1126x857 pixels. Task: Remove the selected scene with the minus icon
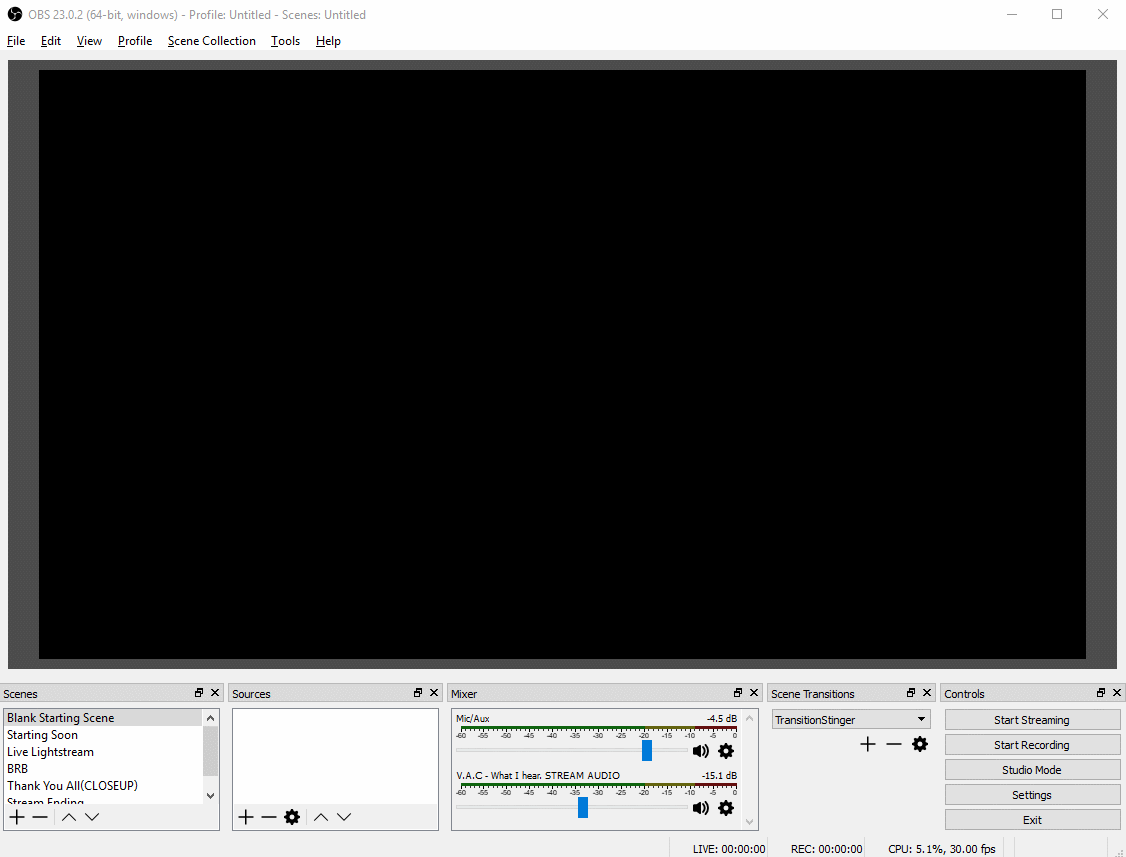(40, 817)
